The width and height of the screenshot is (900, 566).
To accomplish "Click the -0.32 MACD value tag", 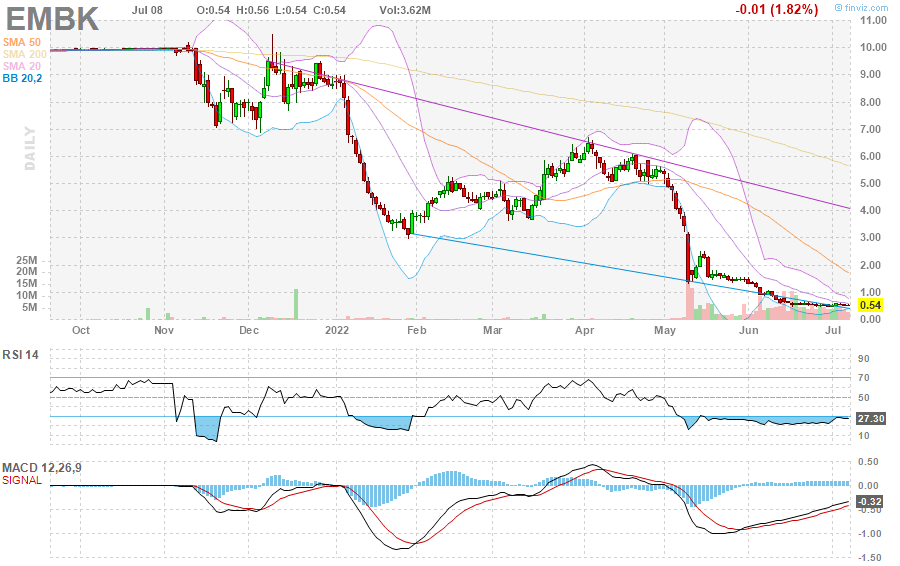I will [870, 502].
